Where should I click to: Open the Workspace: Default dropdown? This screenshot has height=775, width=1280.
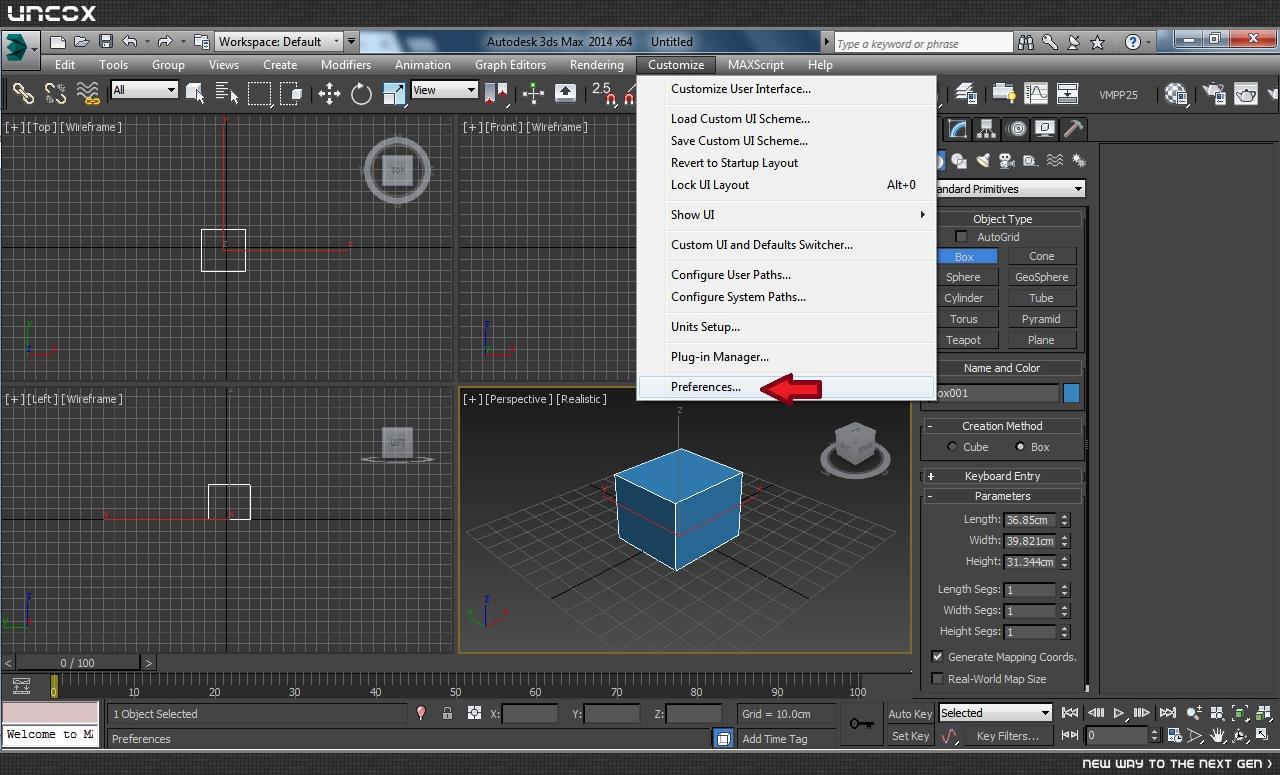coord(279,42)
